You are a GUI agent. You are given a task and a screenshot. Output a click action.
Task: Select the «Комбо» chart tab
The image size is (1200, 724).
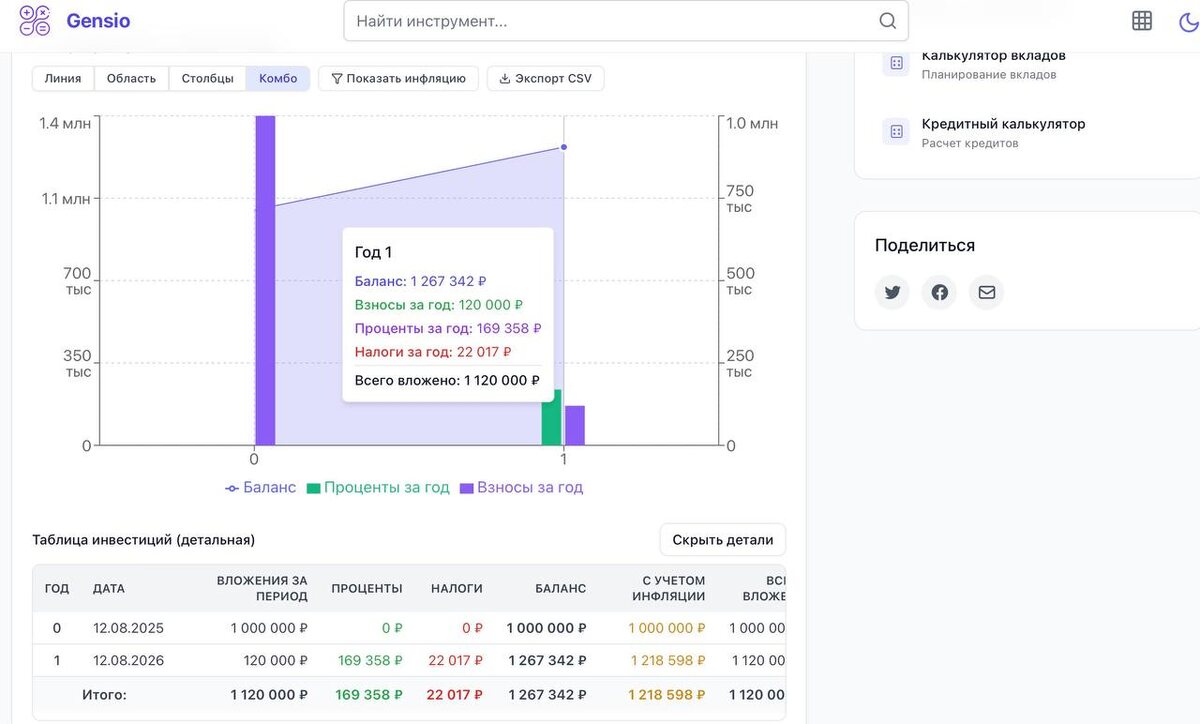coord(278,78)
